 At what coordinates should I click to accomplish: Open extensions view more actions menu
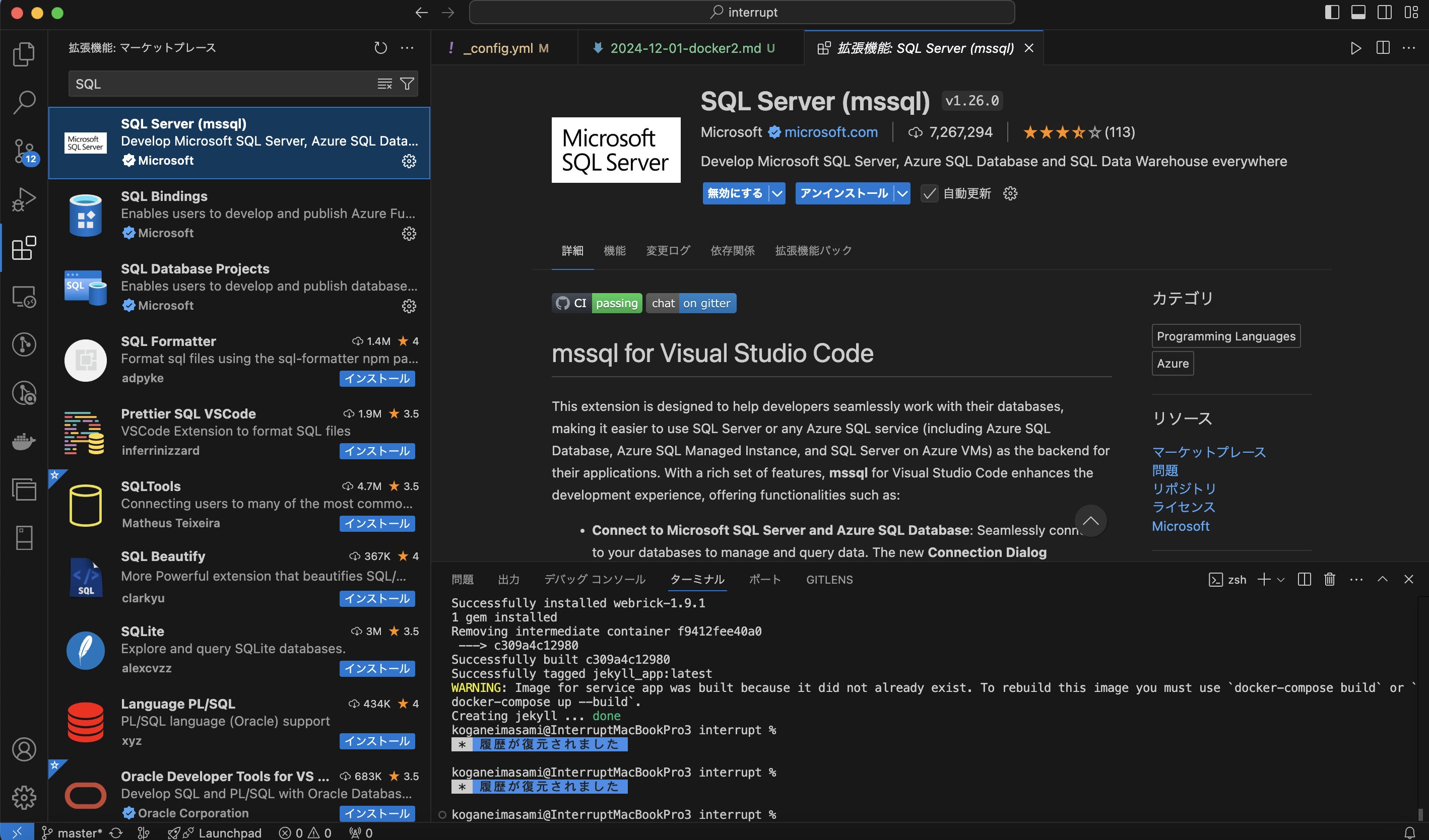407,48
